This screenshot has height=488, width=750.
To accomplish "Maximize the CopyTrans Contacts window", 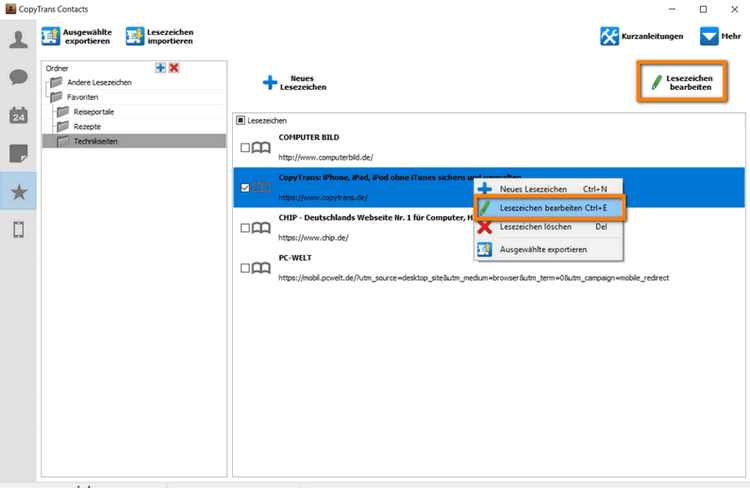I will 703,9.
